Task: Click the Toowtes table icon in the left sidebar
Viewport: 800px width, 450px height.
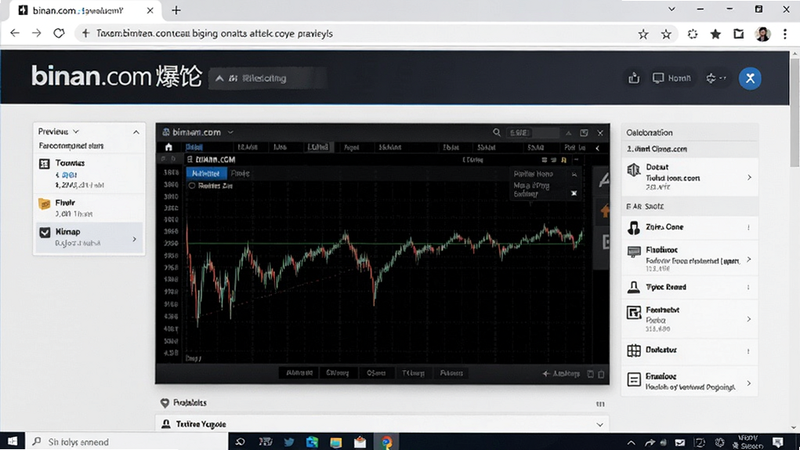Action: 44,164
